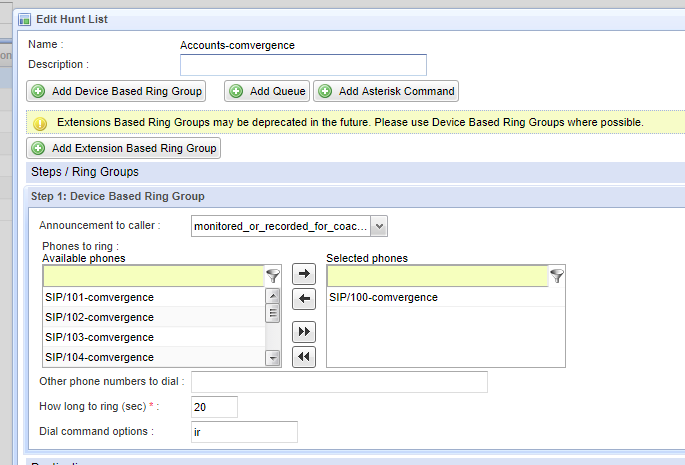Click filter funnel icon above Available phones
Screen dimensions: 685x465
[273, 276]
